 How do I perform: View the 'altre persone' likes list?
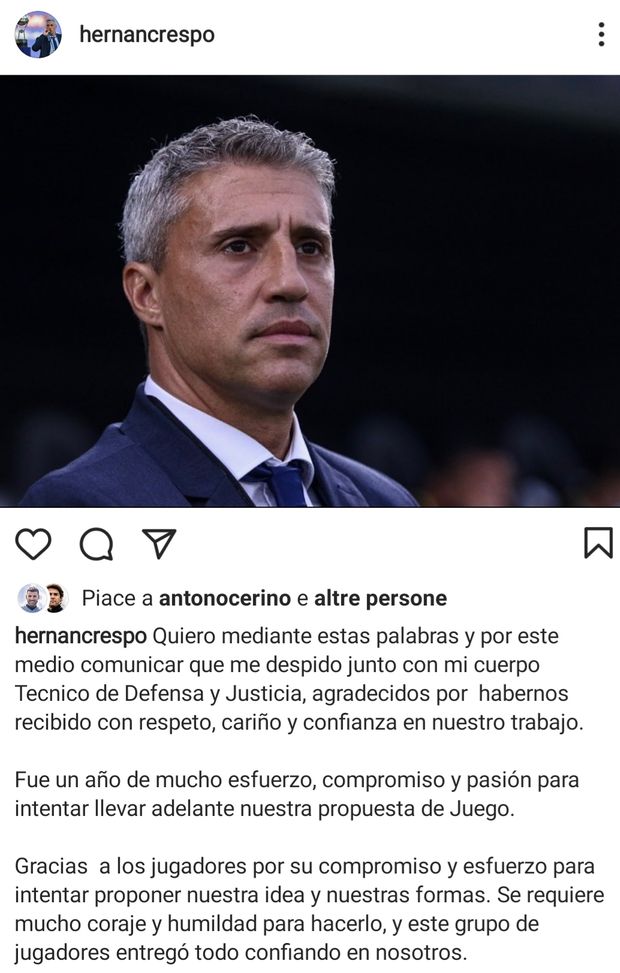tap(380, 598)
